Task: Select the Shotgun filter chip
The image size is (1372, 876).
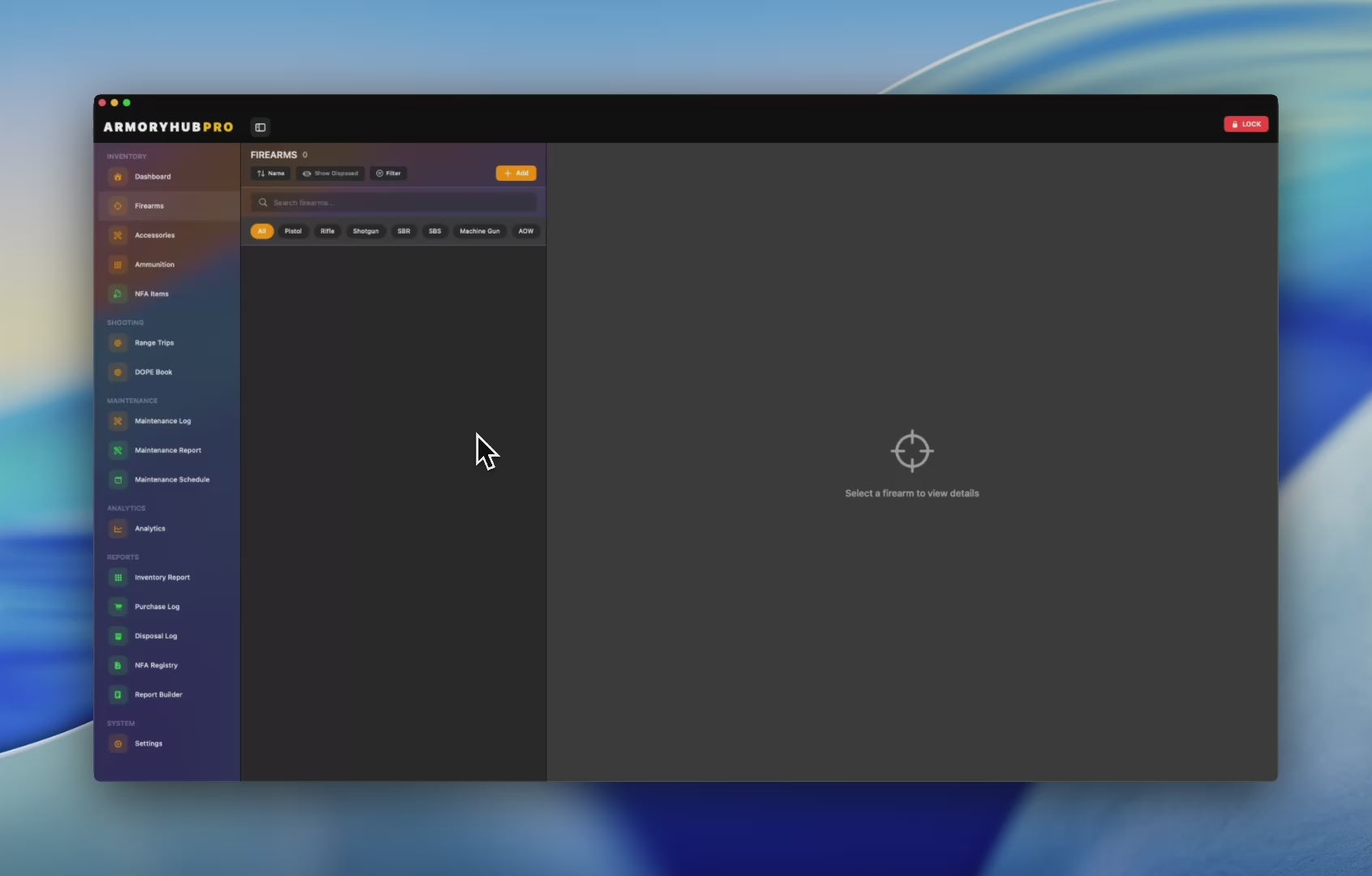Action: 365,231
